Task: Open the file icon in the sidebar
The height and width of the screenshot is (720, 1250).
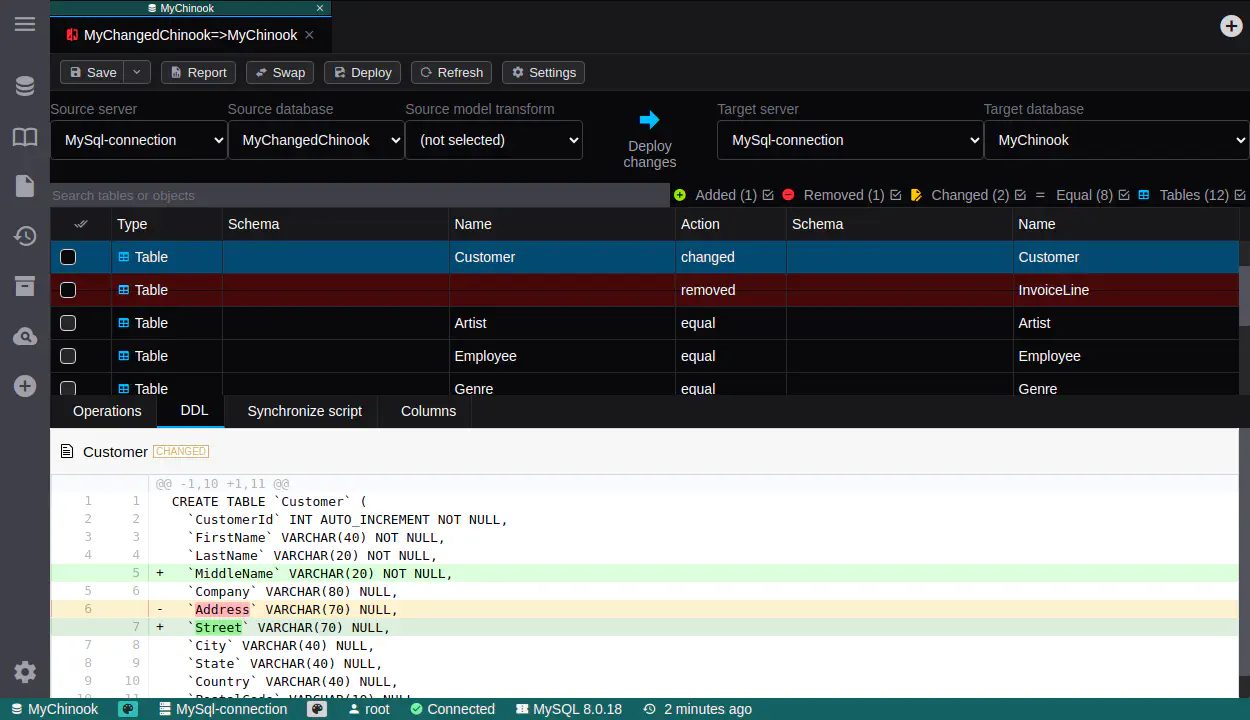Action: (x=25, y=186)
